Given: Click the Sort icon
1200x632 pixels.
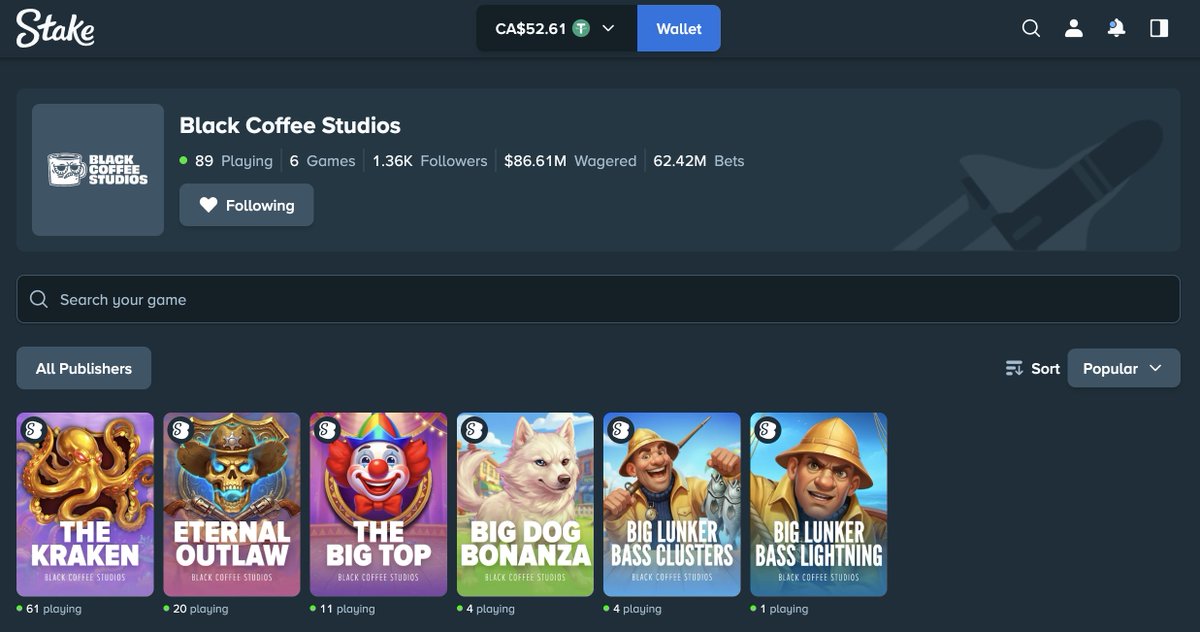Looking at the screenshot, I should point(1015,368).
